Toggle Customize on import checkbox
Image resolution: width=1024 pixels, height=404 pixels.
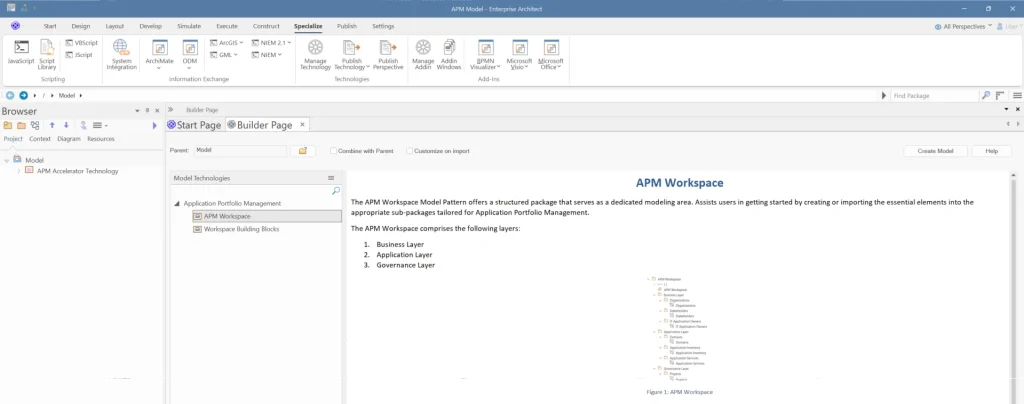[x=409, y=151]
